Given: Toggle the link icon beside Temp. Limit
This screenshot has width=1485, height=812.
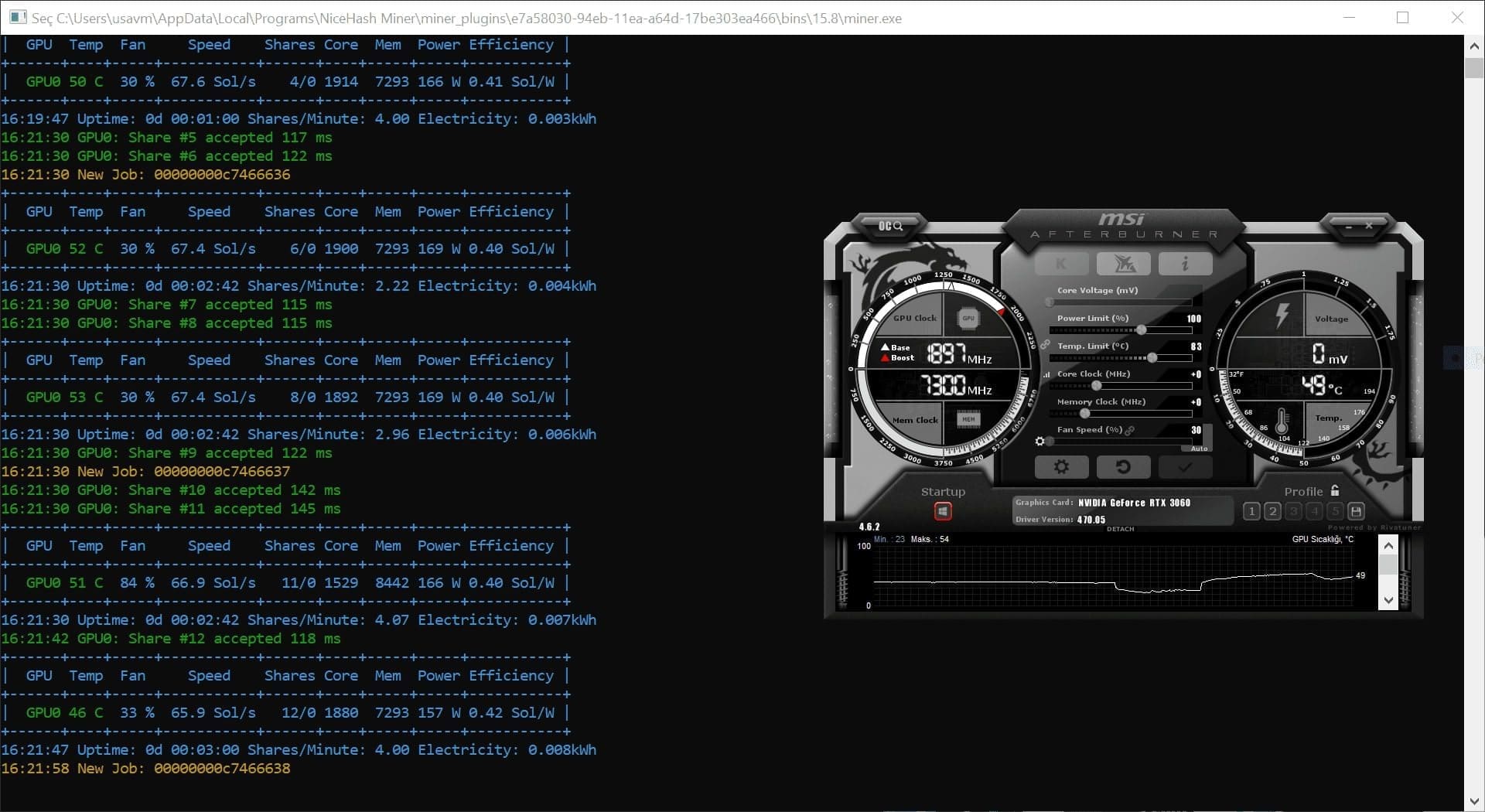Looking at the screenshot, I should pos(1045,346).
